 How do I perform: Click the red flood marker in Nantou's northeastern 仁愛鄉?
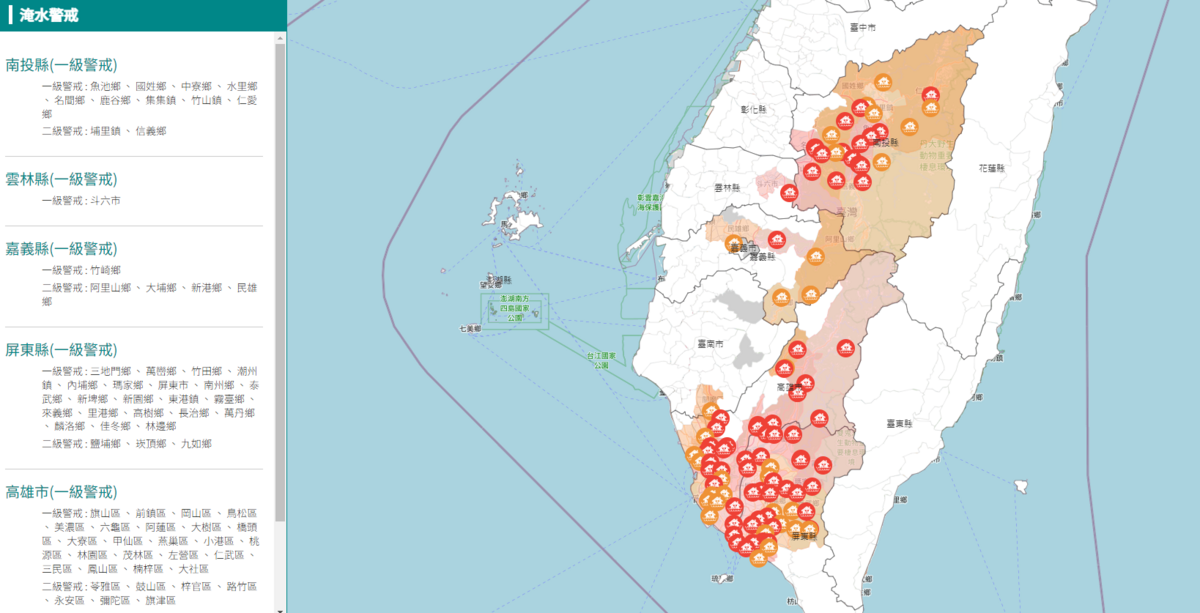931,96
